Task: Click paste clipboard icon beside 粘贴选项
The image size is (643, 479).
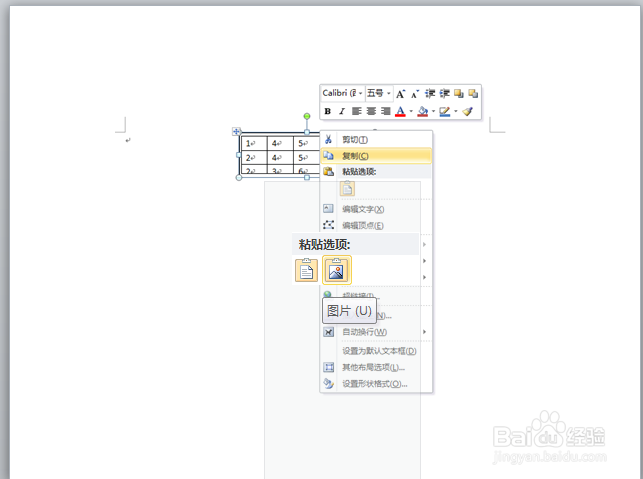Action: click(328, 171)
